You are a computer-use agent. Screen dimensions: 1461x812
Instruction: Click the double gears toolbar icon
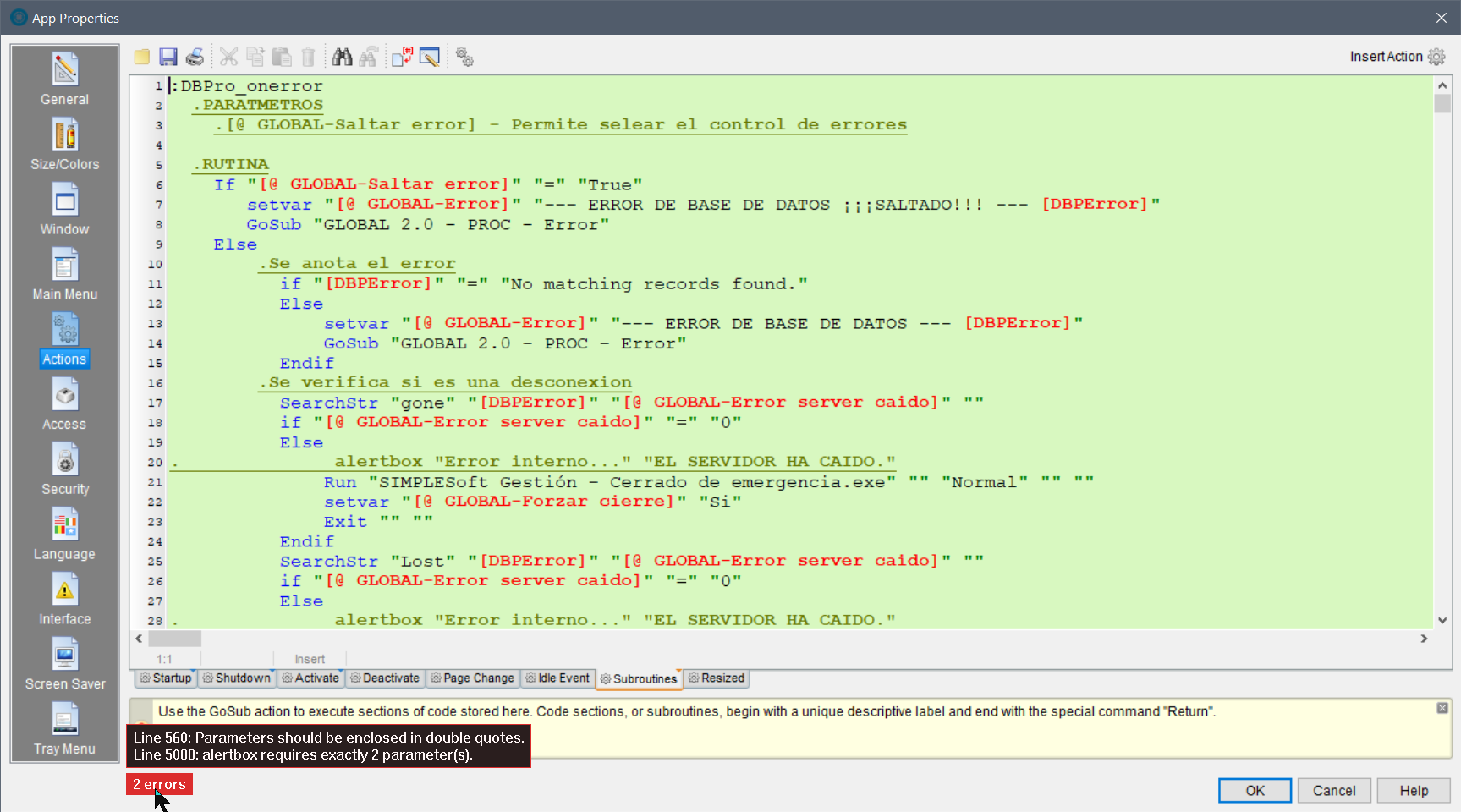[464, 57]
